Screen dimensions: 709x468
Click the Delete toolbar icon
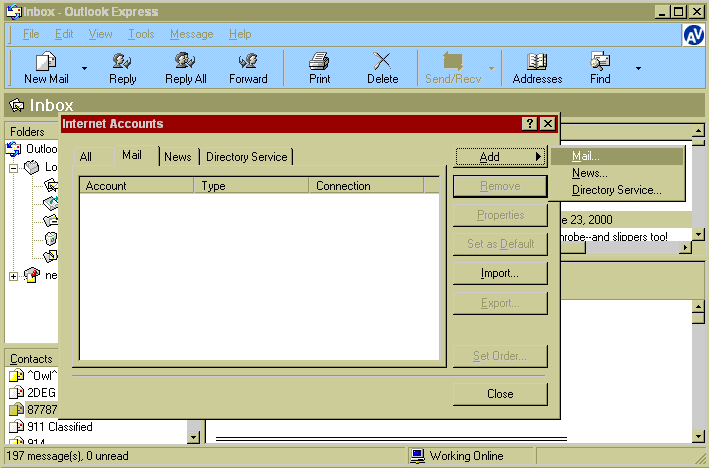[x=382, y=61]
